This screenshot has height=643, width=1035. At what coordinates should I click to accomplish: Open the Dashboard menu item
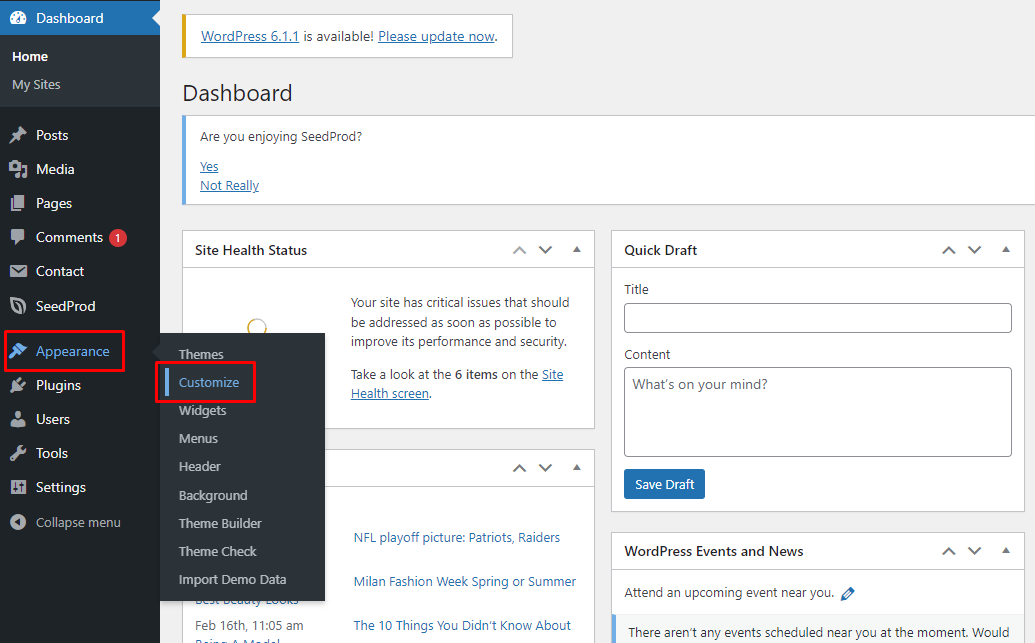coord(80,18)
